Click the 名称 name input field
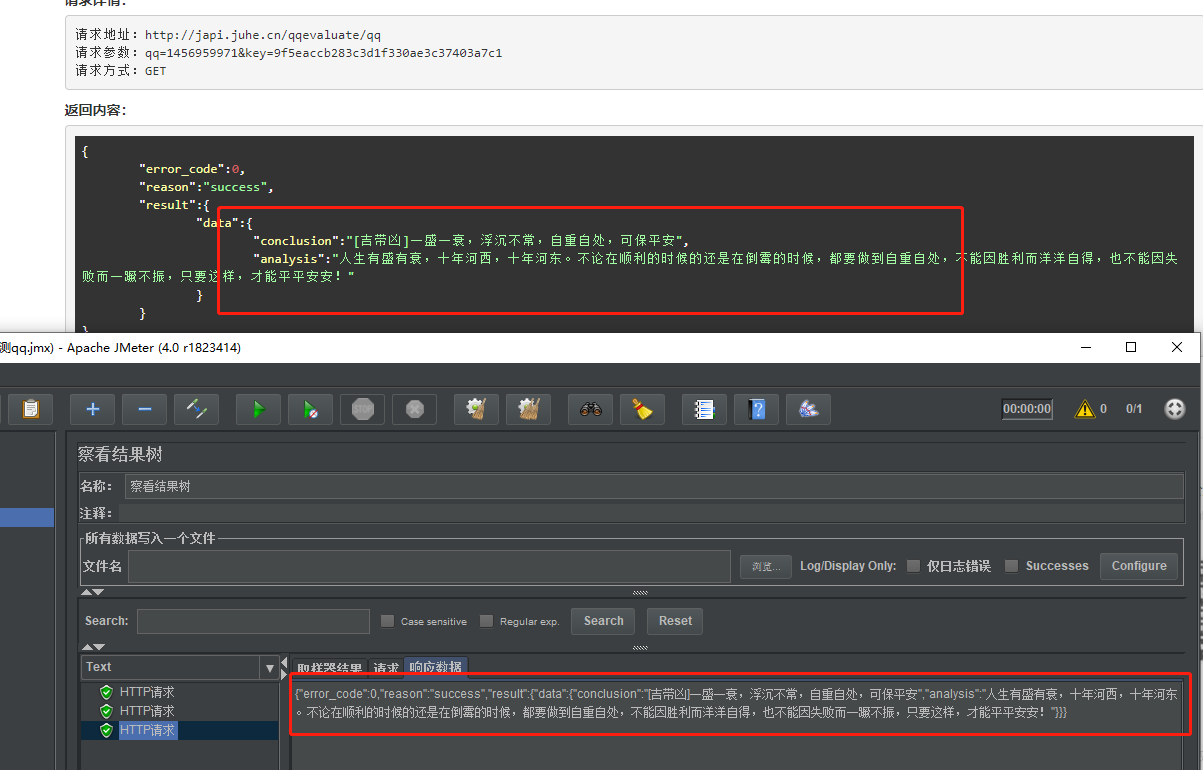The height and width of the screenshot is (770, 1203). coord(655,486)
